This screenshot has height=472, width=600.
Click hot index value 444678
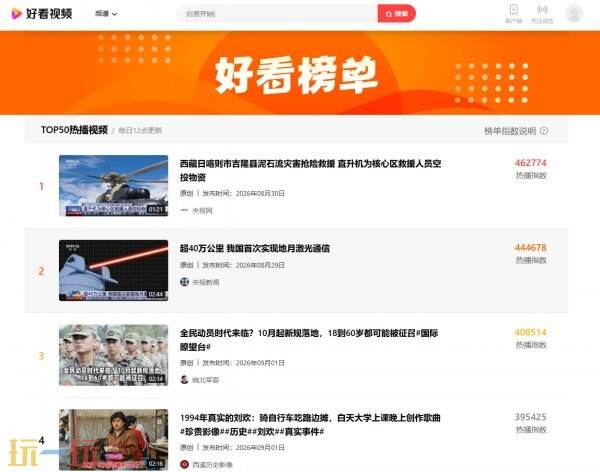pos(530,247)
